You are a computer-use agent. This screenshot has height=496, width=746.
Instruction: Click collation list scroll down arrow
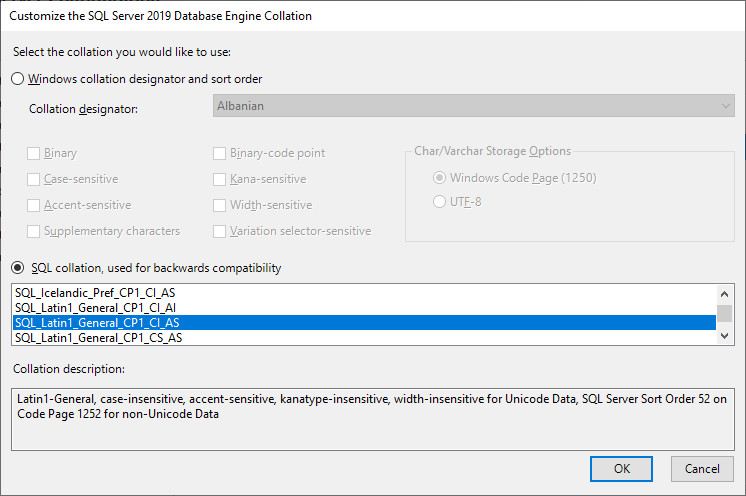click(x=725, y=336)
